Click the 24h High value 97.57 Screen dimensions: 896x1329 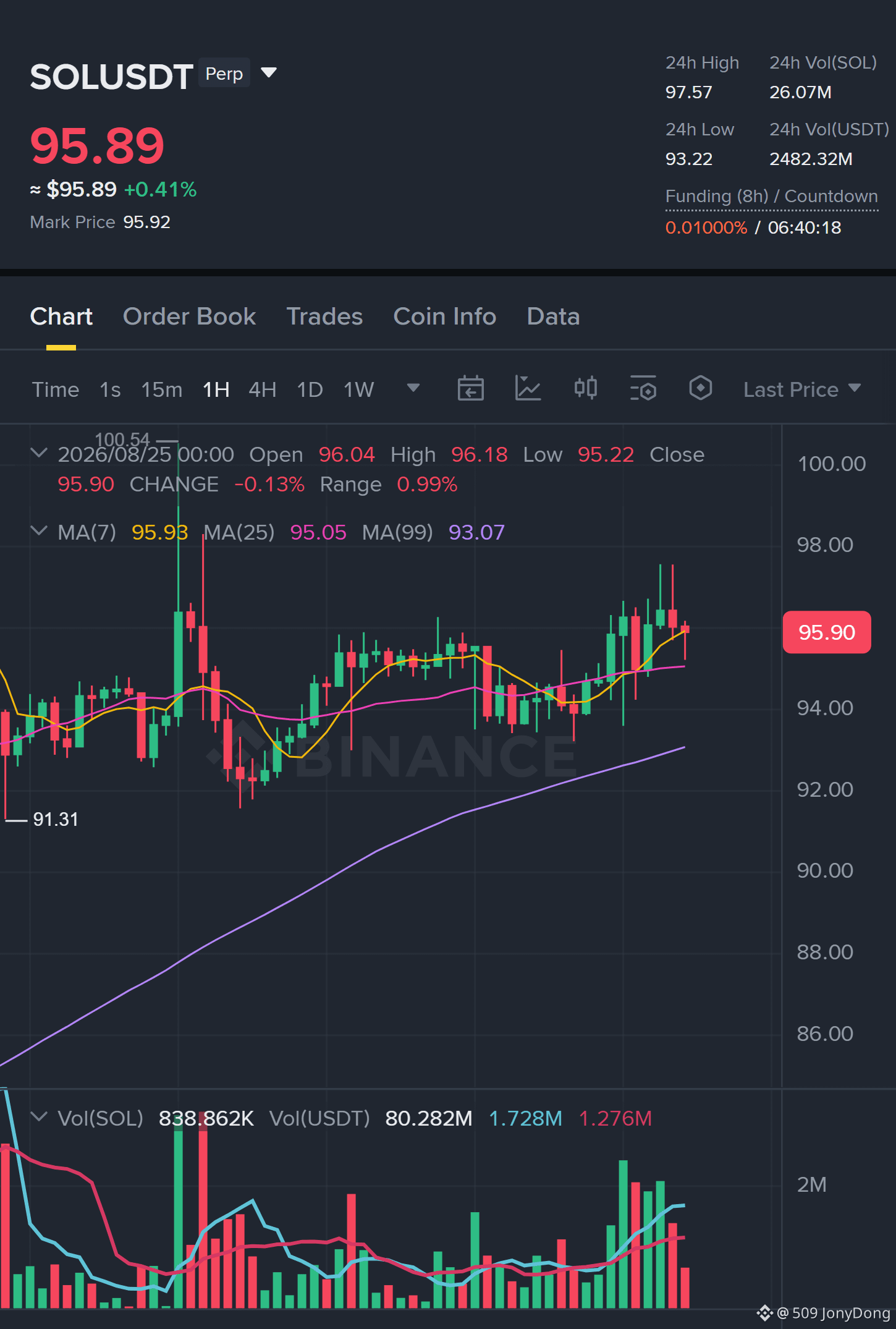(x=689, y=92)
